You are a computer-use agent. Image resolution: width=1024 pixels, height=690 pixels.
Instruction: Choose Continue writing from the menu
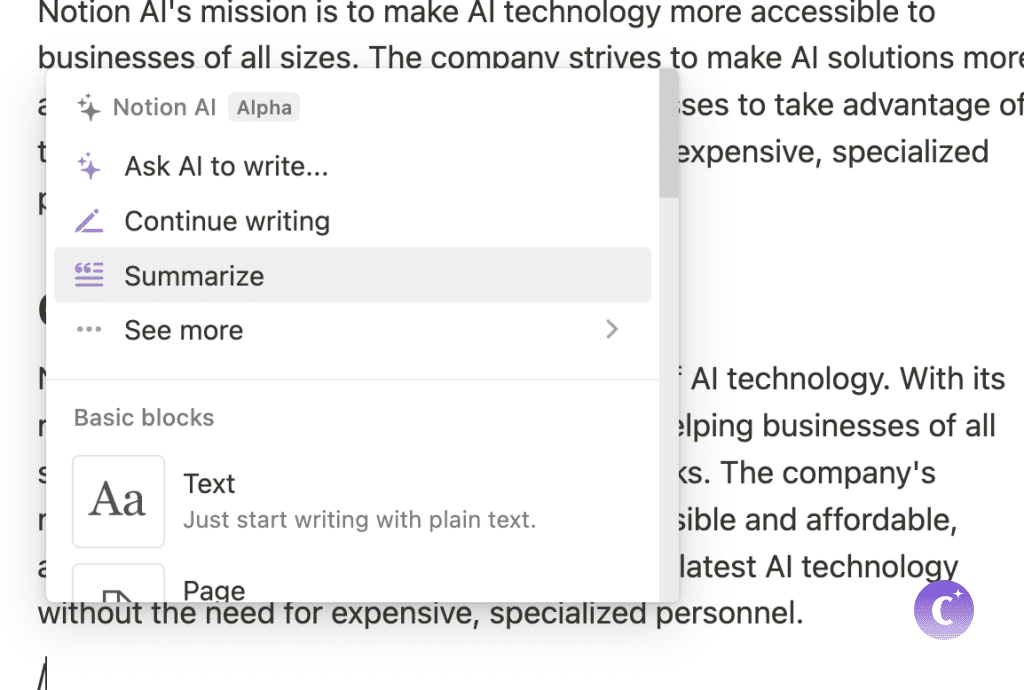(x=227, y=221)
